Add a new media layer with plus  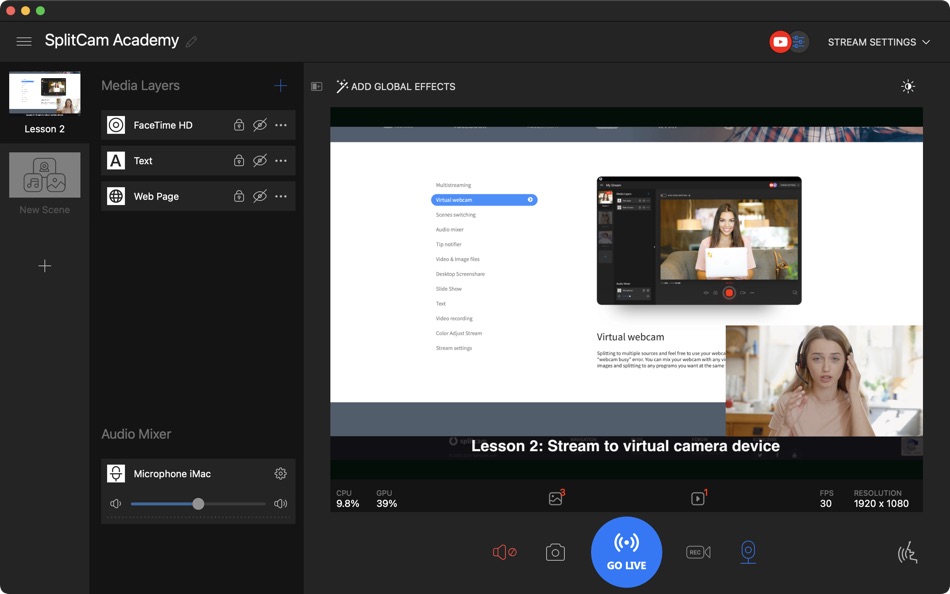pos(281,86)
